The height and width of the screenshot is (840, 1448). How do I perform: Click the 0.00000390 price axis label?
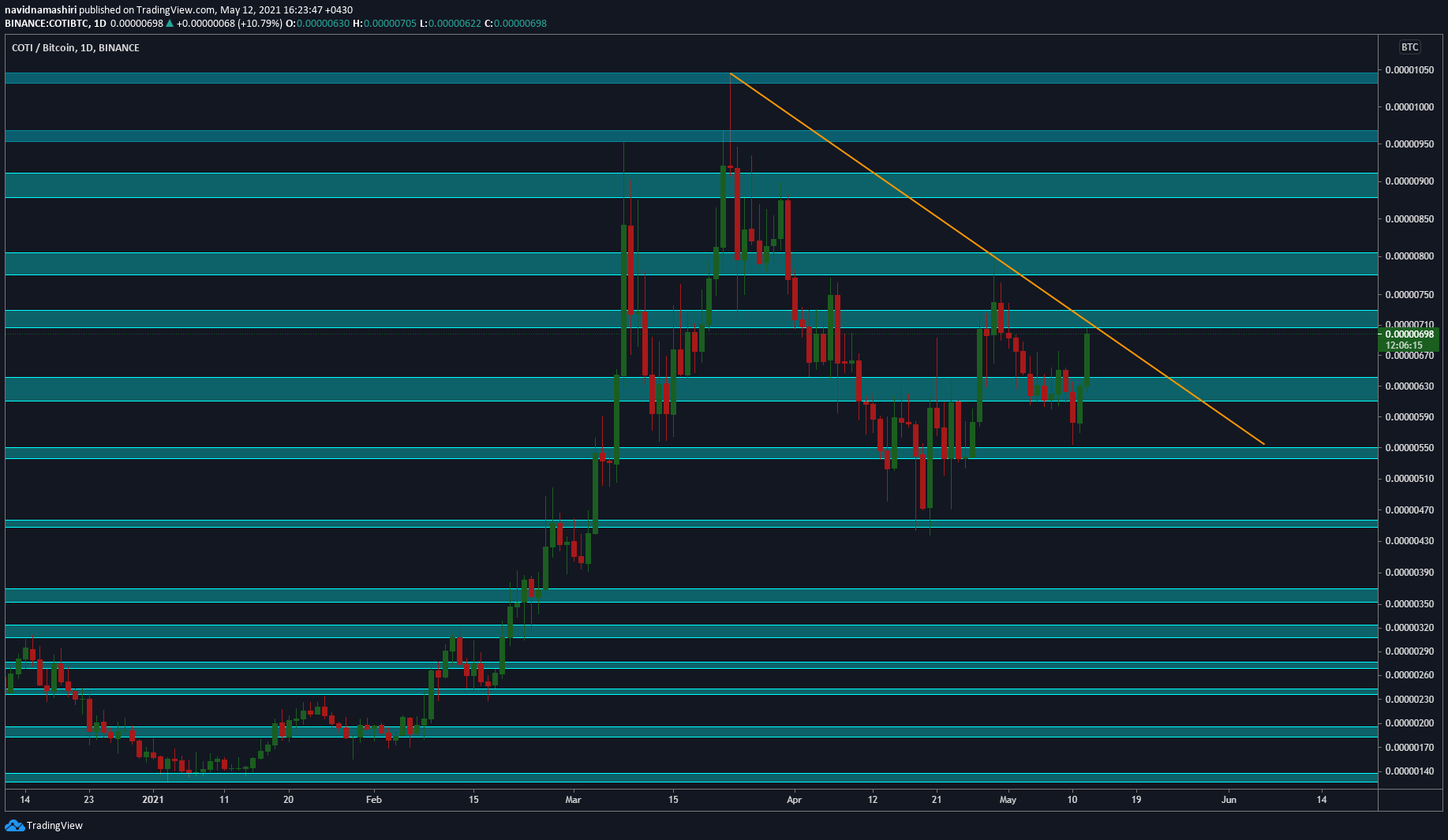pyautogui.click(x=1409, y=573)
